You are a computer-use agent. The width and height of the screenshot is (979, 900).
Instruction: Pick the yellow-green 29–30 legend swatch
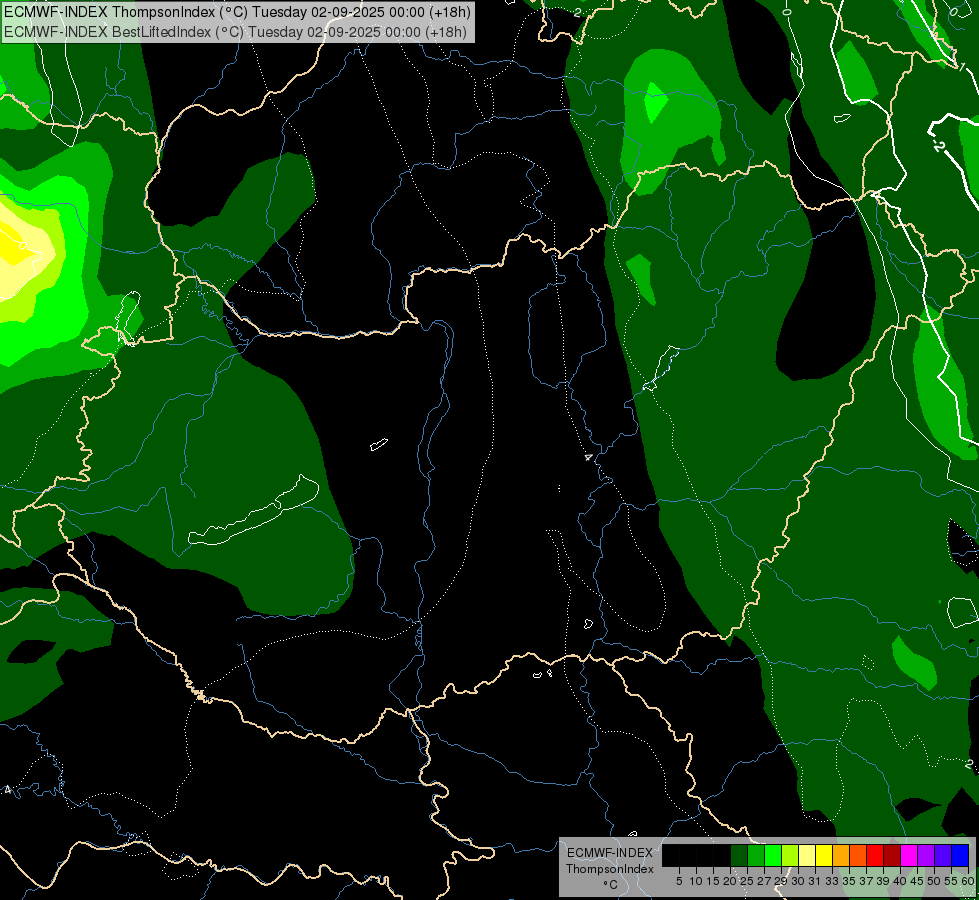790,855
